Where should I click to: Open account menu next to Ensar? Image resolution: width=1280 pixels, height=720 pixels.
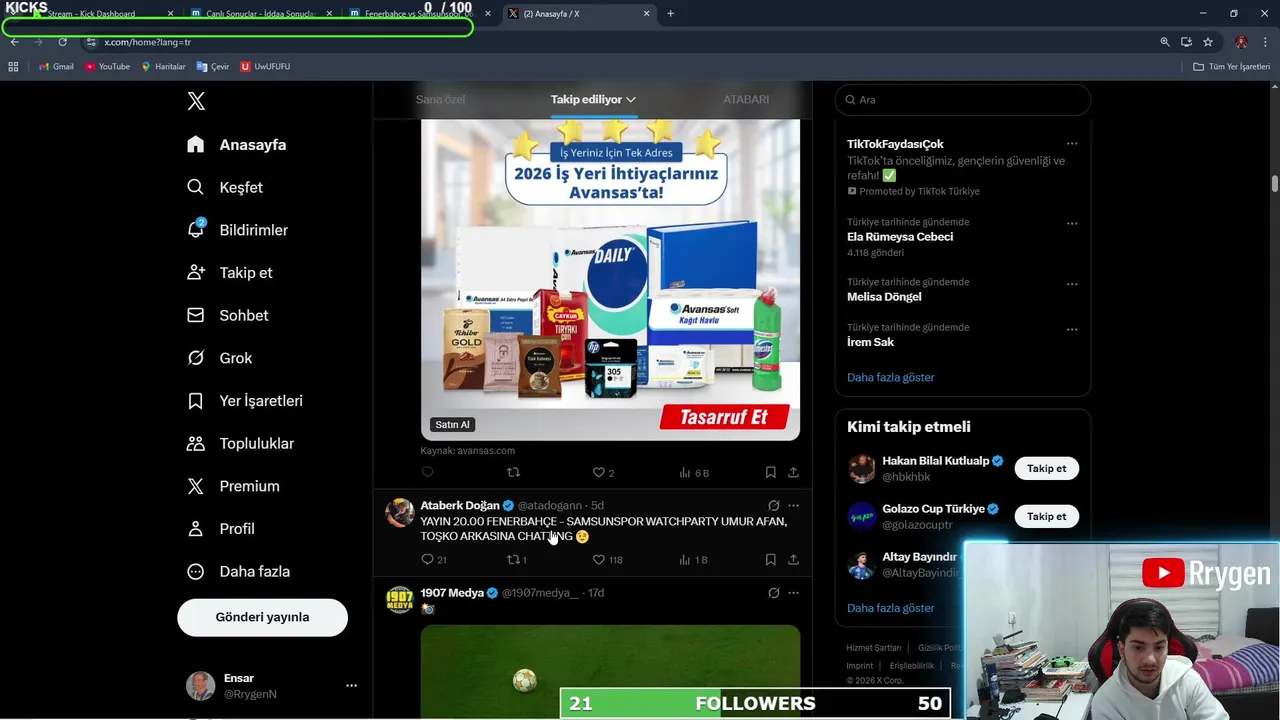point(351,686)
